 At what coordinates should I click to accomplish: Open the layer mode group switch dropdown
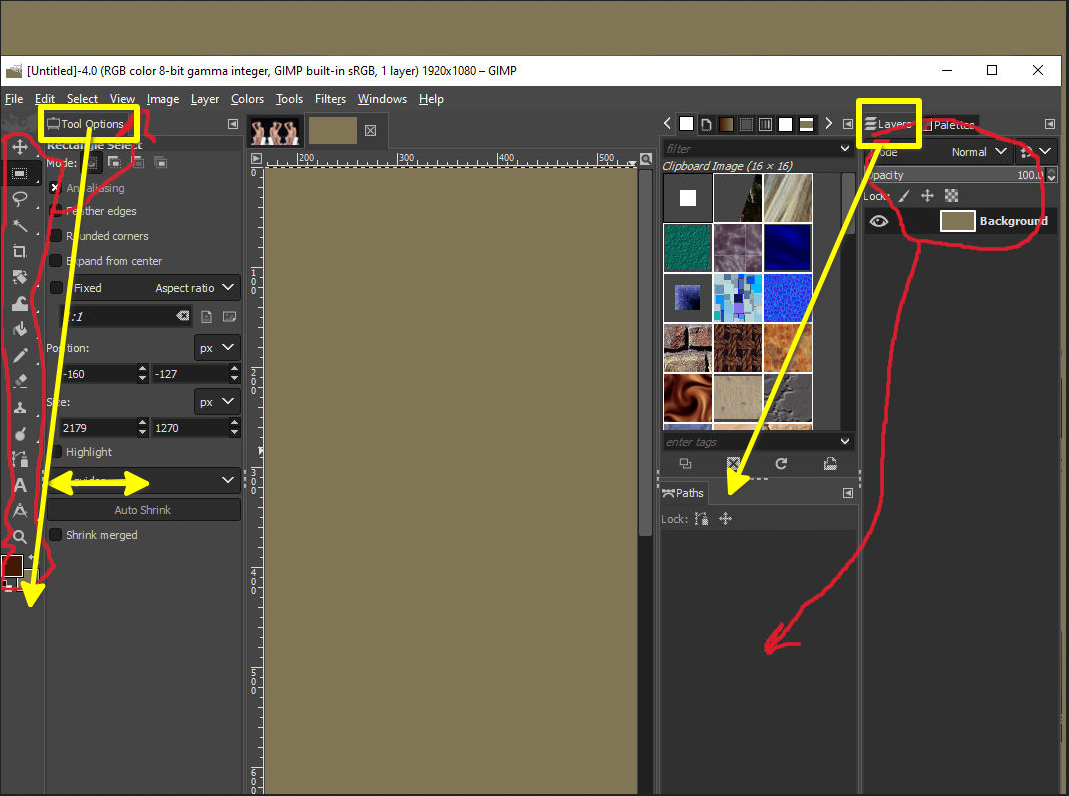coord(1036,151)
